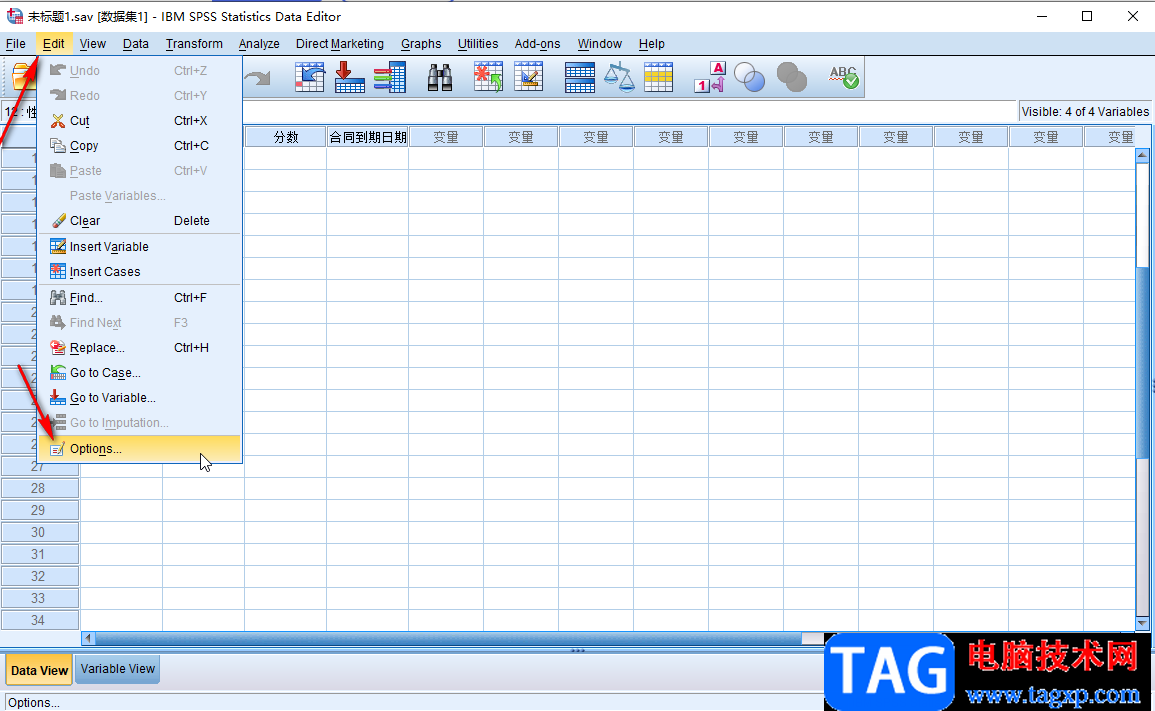Click the horizontal scrollbar left arrow
The image size is (1155, 711).
88,638
